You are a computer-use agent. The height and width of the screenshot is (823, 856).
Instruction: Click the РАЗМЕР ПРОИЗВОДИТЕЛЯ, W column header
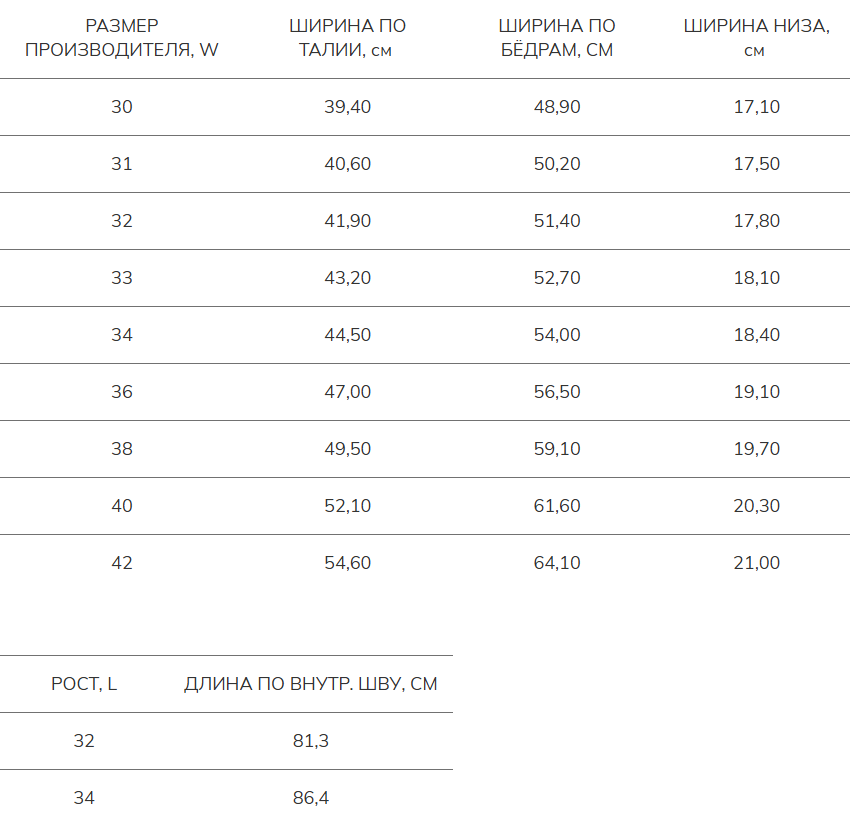[121, 38]
